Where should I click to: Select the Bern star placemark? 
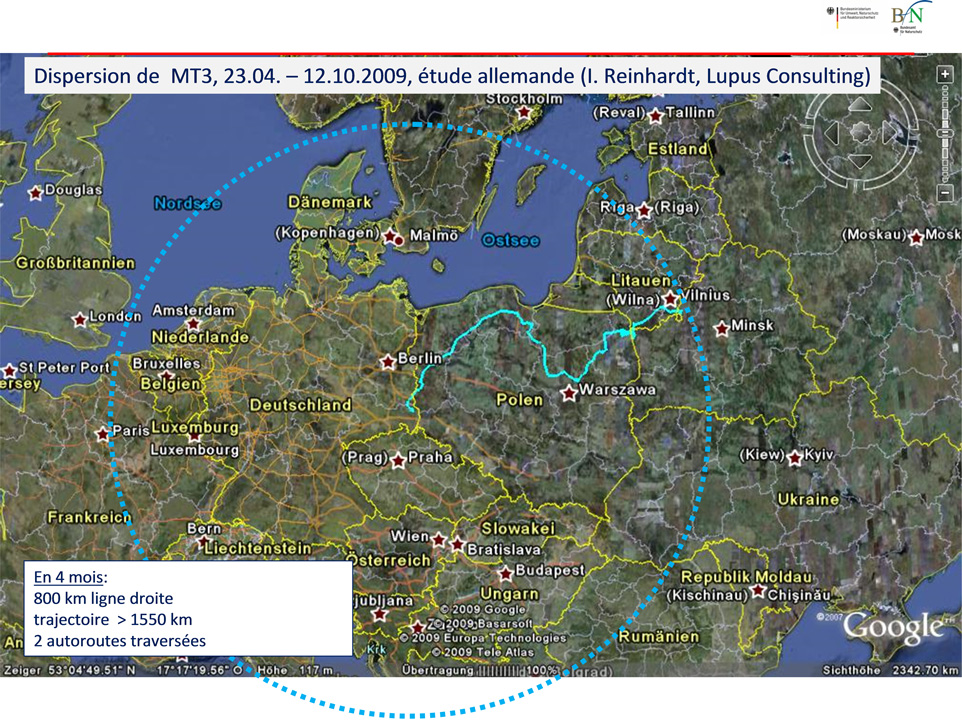point(203,541)
